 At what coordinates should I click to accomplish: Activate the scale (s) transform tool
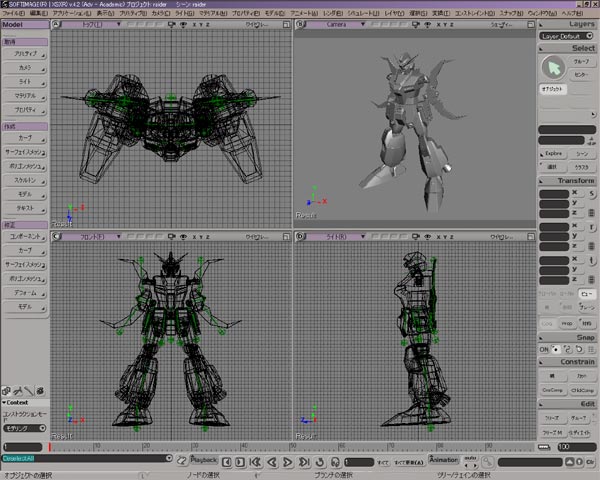[592, 194]
